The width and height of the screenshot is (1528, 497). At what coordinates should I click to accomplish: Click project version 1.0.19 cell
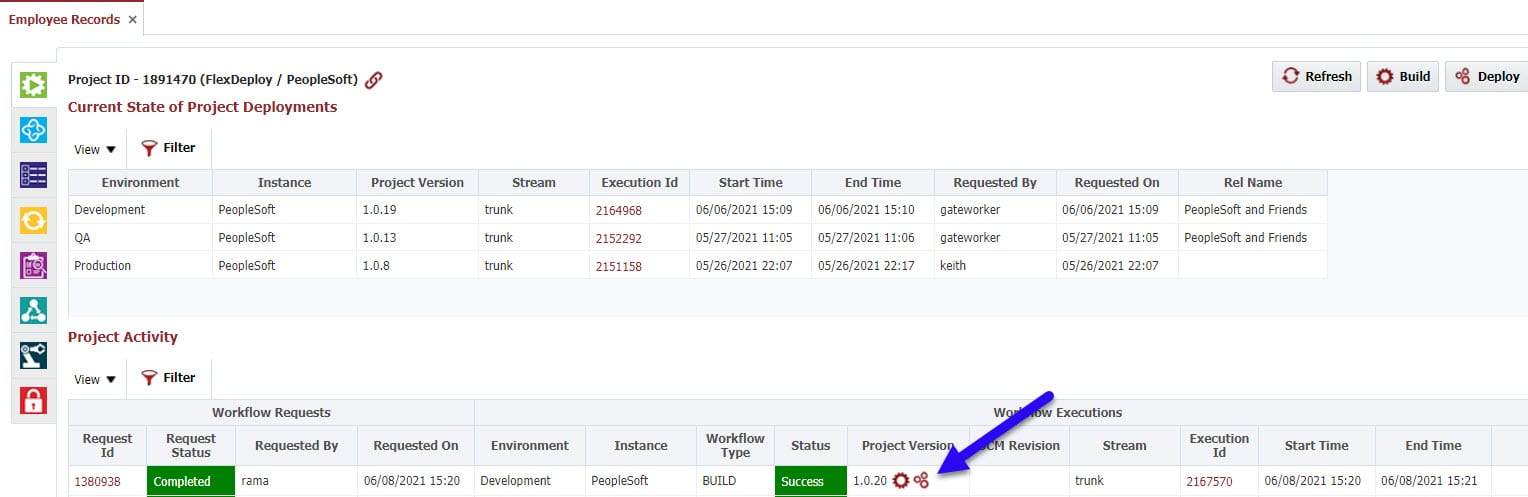pyautogui.click(x=417, y=210)
